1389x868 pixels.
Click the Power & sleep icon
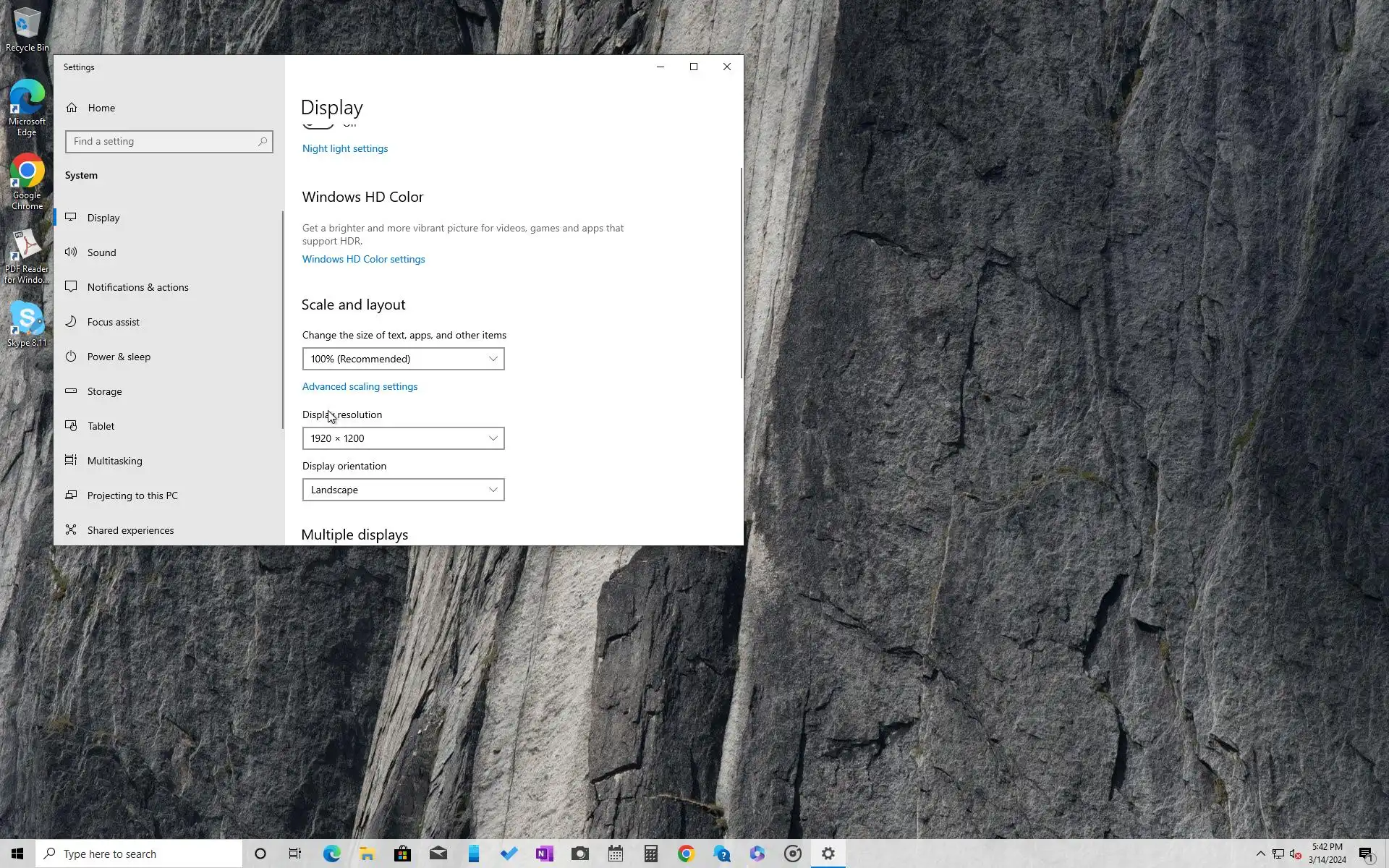[71, 357]
